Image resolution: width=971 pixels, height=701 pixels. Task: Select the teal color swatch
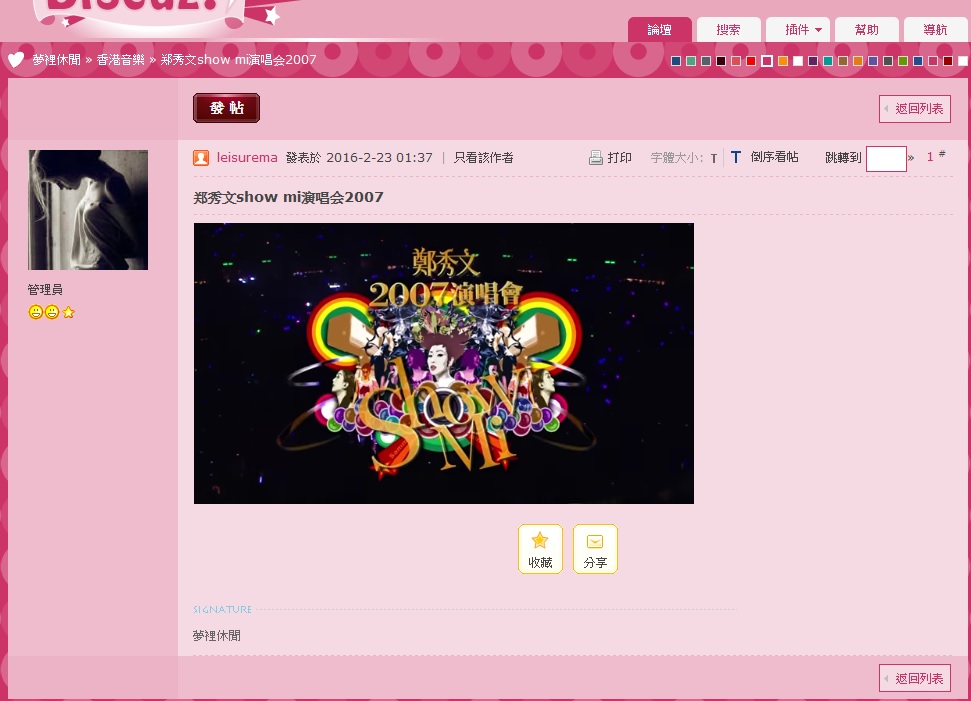click(828, 61)
